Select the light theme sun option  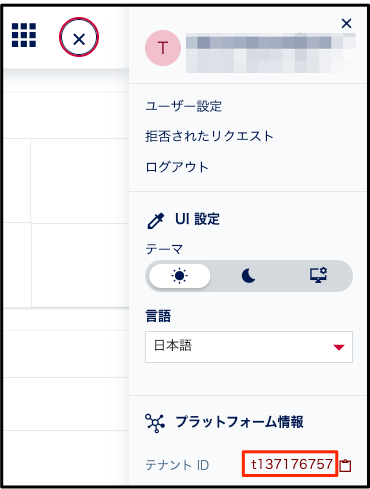(180, 276)
